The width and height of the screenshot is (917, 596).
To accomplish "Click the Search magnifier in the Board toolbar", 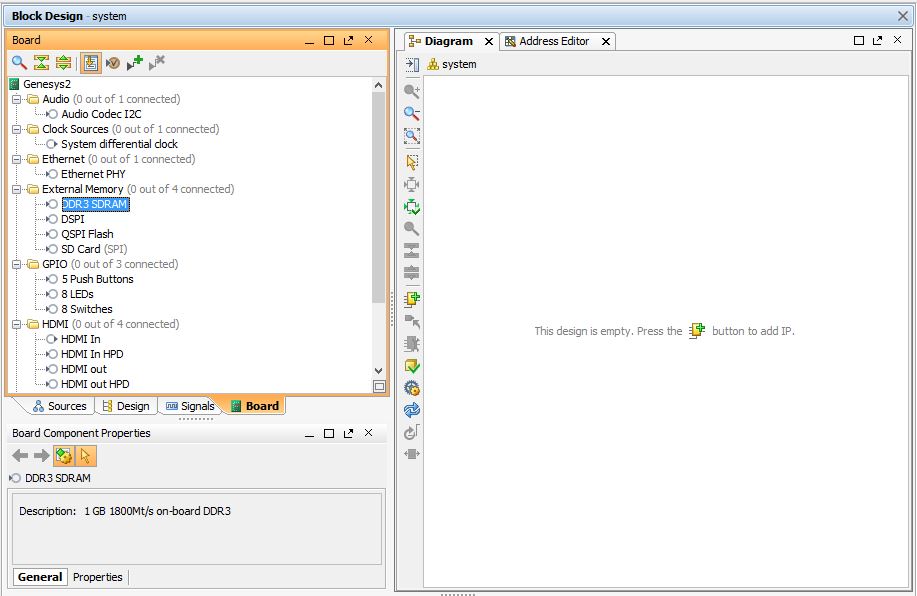I will [x=19, y=62].
